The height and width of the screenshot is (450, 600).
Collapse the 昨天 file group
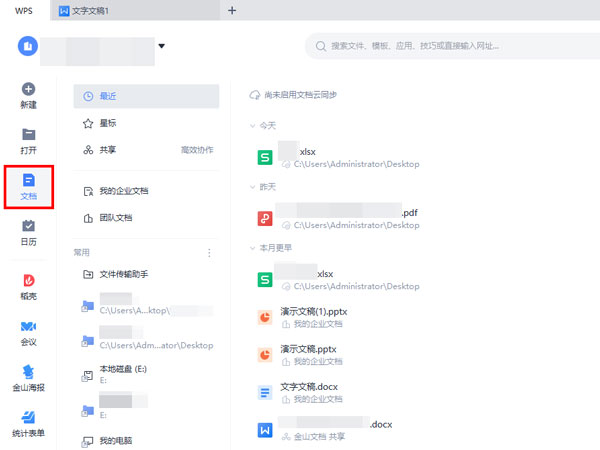pyautogui.click(x=254, y=186)
